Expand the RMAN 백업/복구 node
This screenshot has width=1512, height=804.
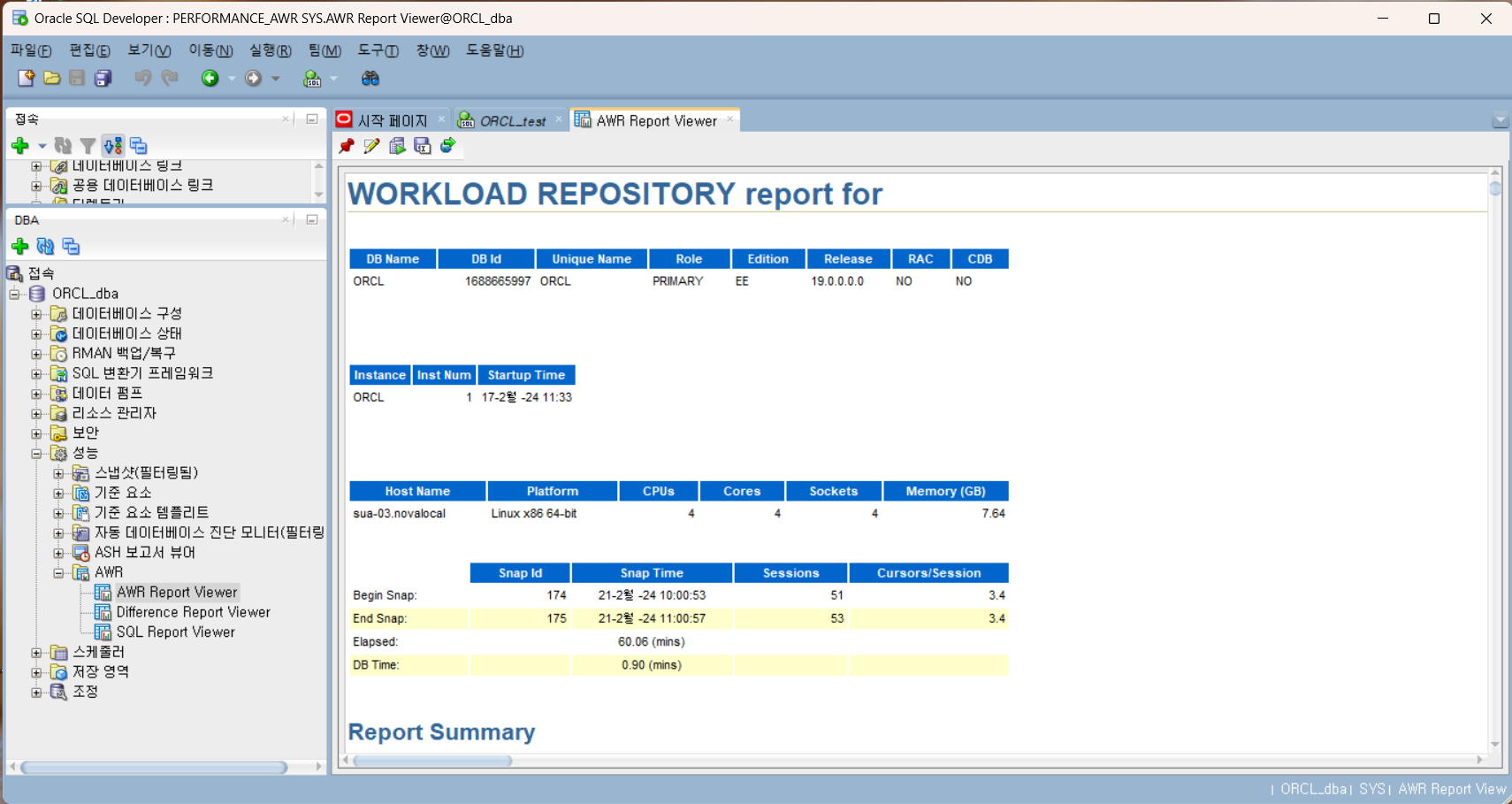(x=36, y=354)
